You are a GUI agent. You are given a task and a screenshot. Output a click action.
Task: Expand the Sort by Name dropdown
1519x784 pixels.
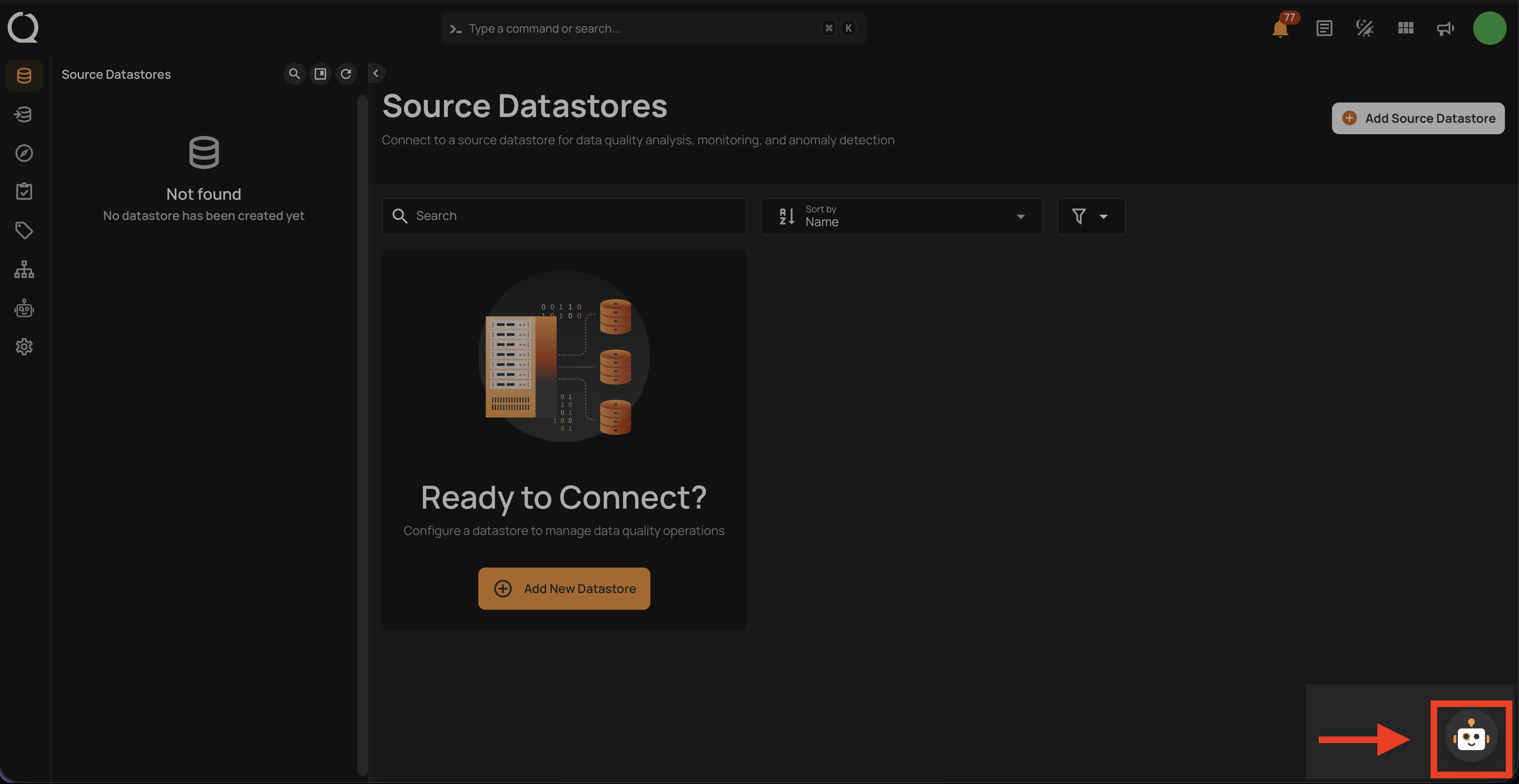902,216
